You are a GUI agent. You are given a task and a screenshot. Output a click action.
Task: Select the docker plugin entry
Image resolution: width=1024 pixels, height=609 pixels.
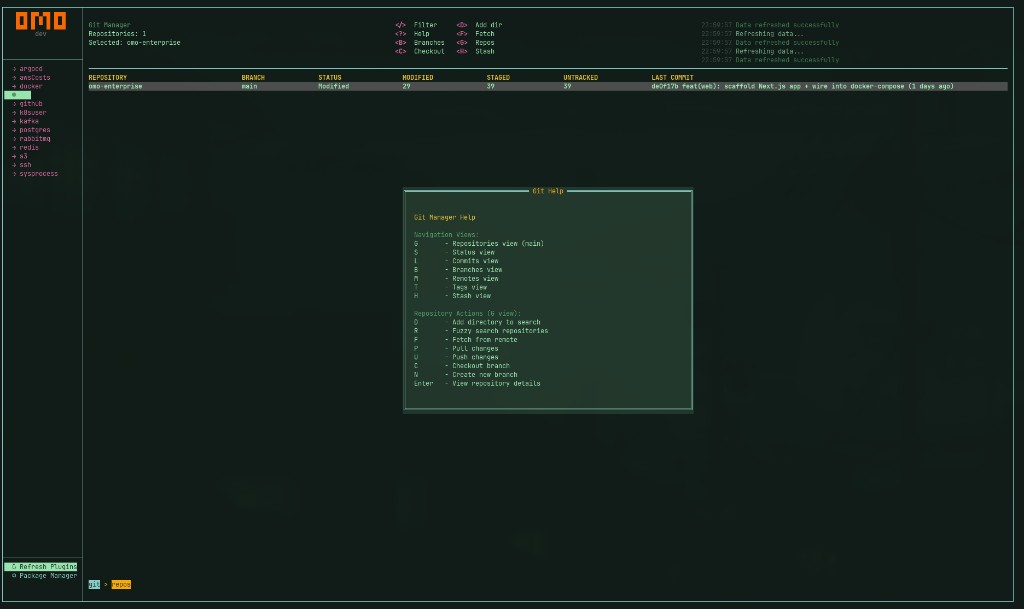tap(31, 86)
